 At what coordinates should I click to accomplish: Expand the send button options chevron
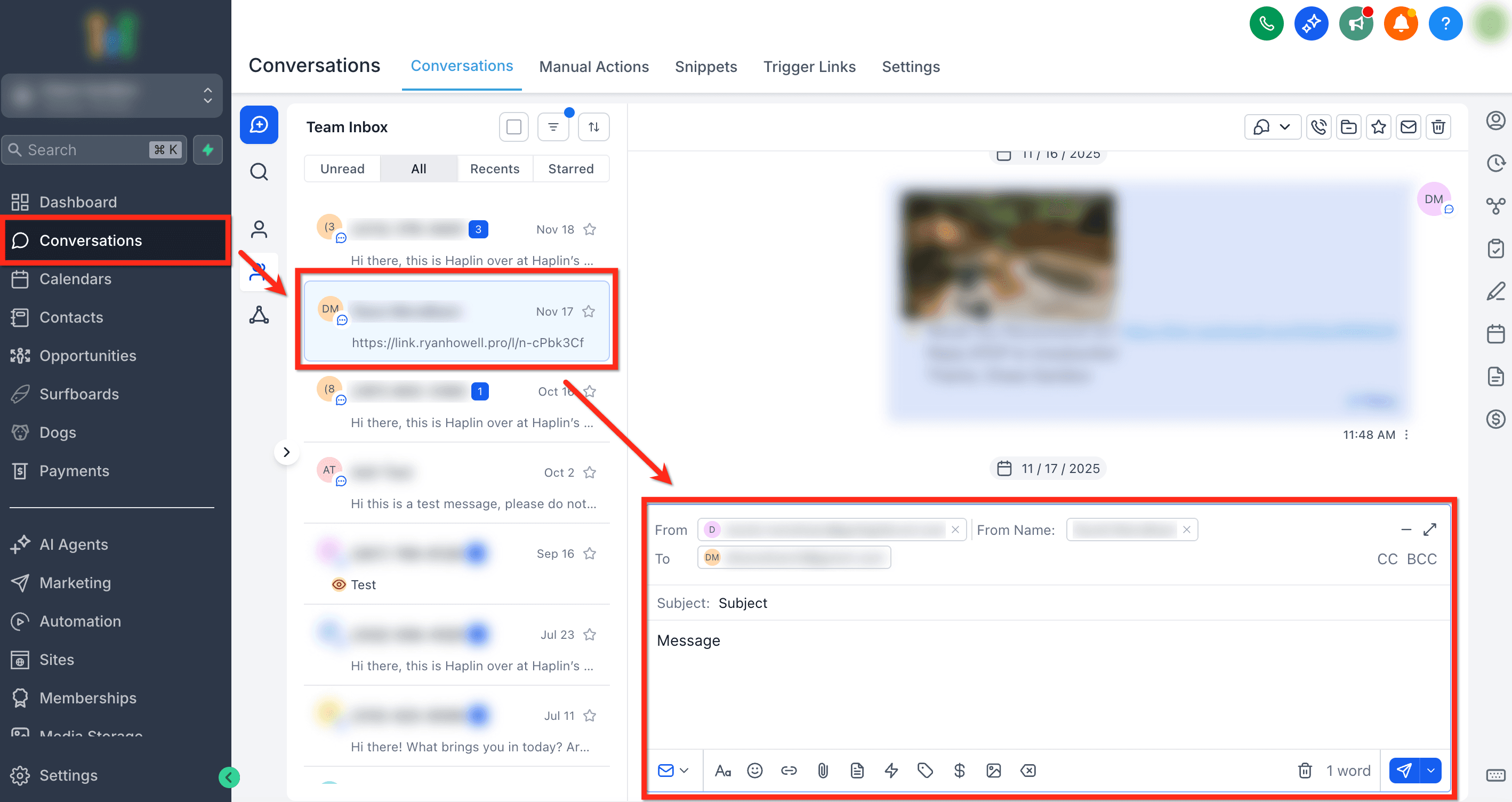(x=1430, y=771)
